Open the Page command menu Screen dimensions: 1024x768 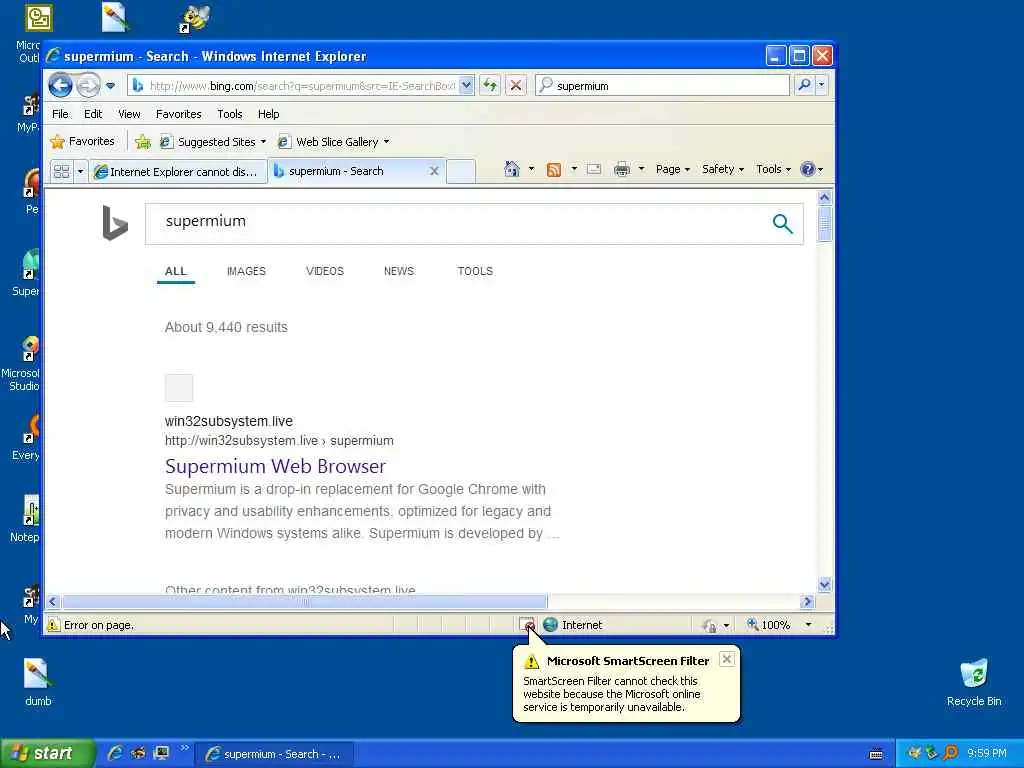point(673,169)
